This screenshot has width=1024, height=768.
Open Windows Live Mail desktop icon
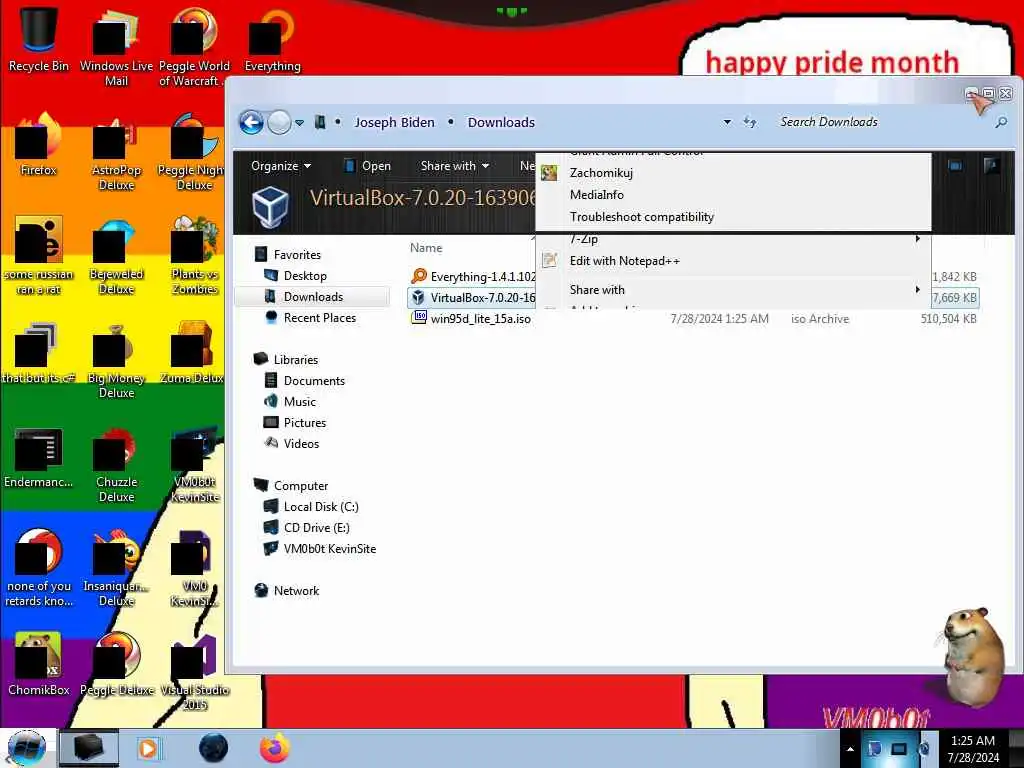pos(116,46)
